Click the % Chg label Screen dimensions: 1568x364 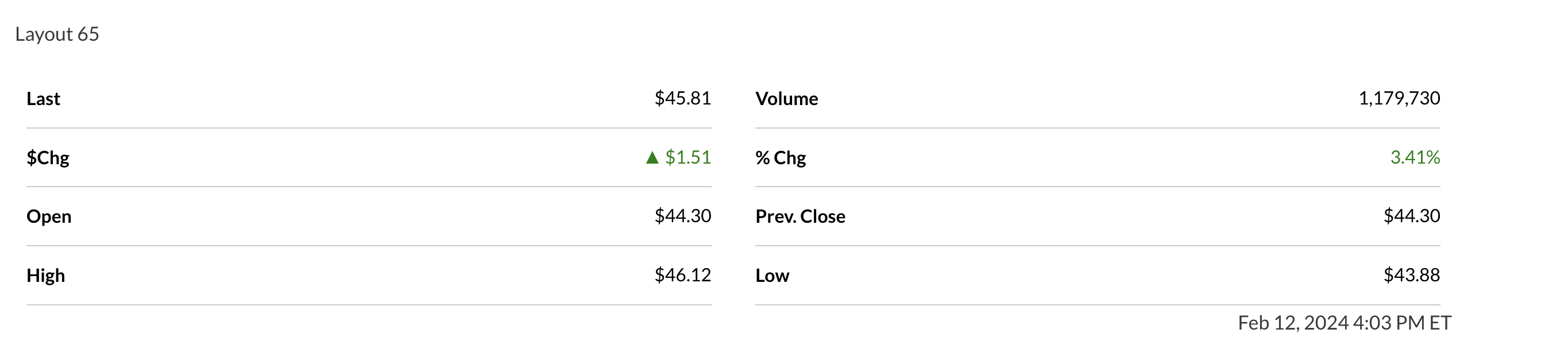[x=781, y=158]
